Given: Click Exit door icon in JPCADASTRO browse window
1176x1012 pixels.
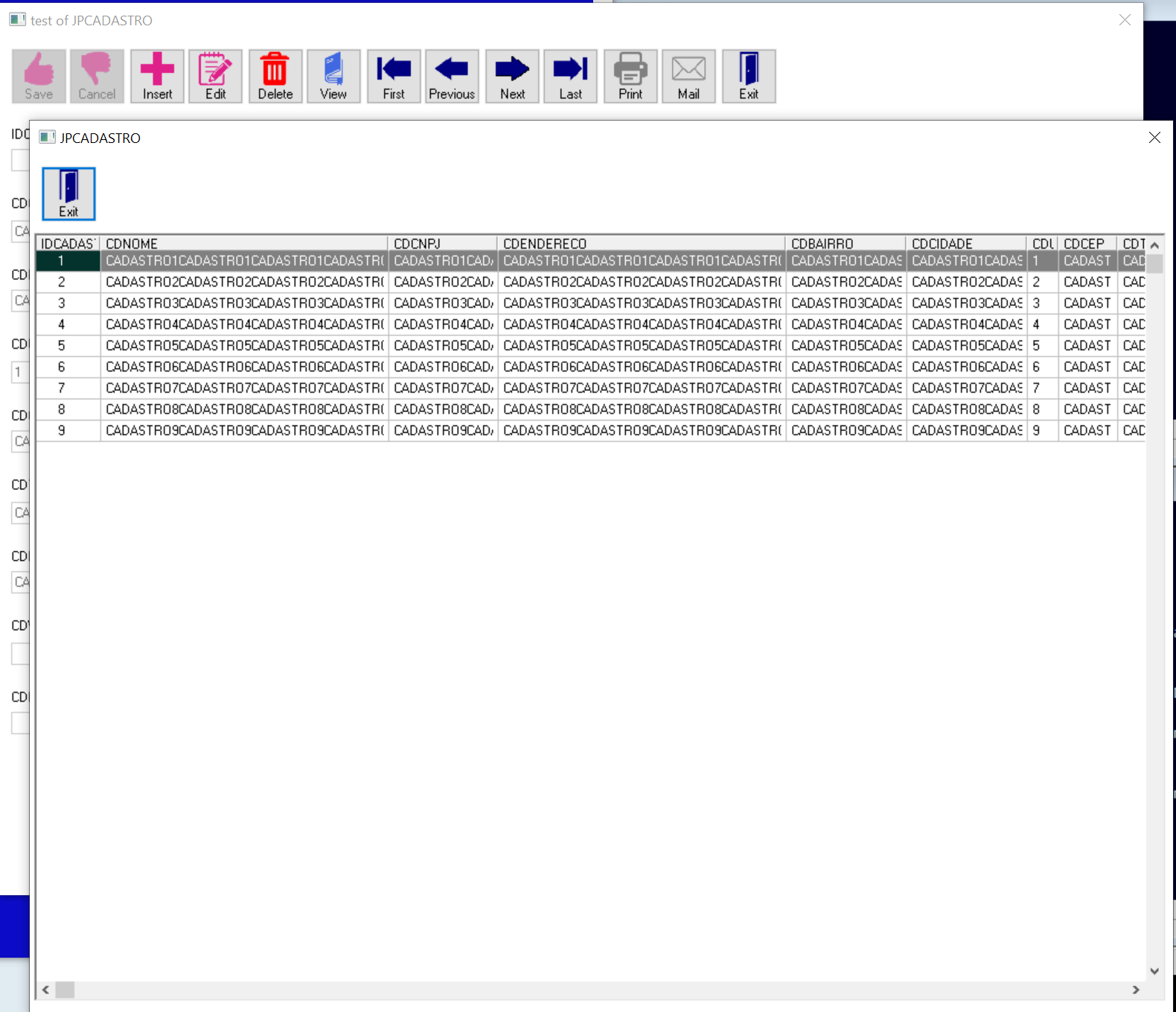Looking at the screenshot, I should (68, 194).
